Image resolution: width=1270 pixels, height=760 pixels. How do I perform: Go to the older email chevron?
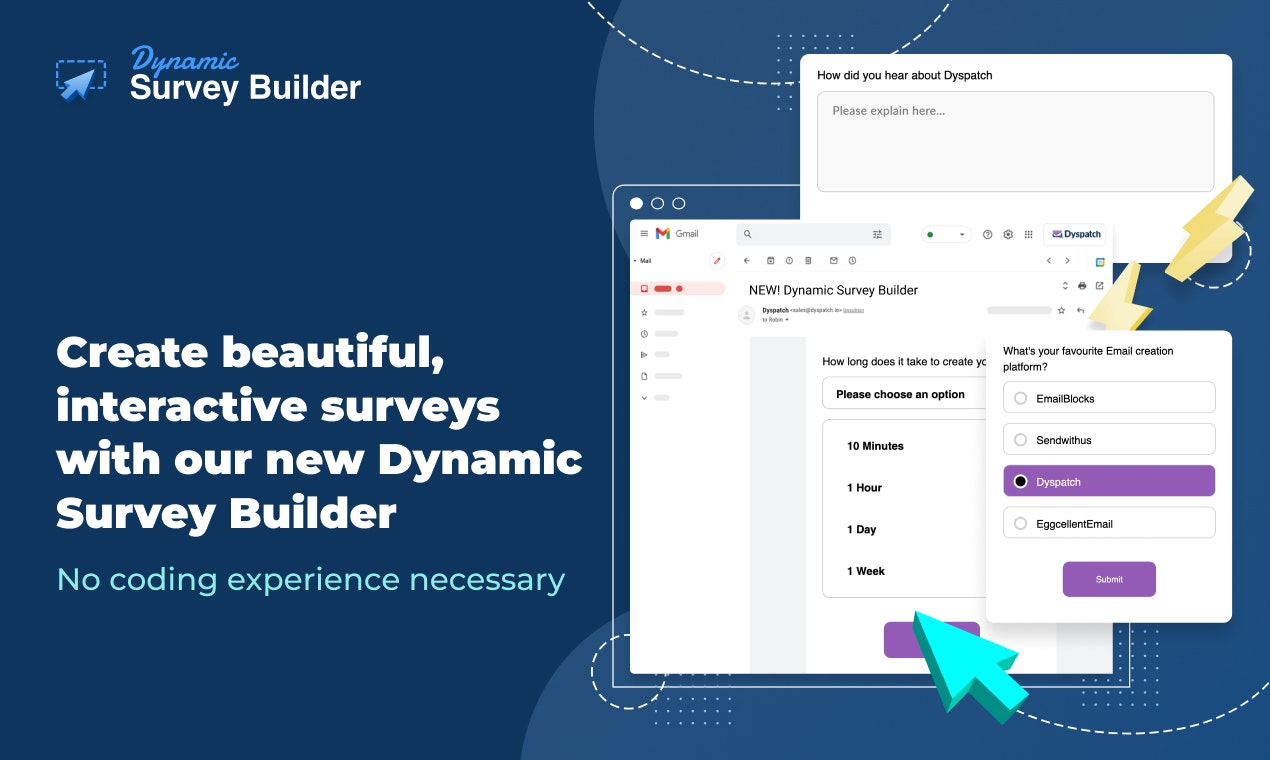(1067, 261)
